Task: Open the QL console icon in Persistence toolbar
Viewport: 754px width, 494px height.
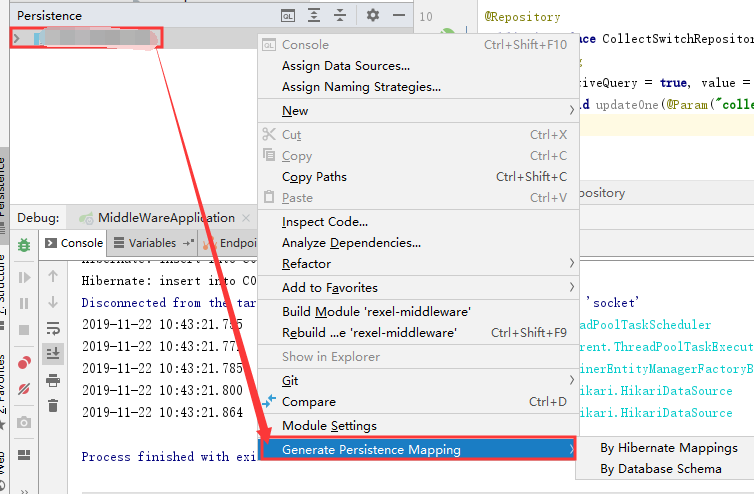Action: [288, 16]
